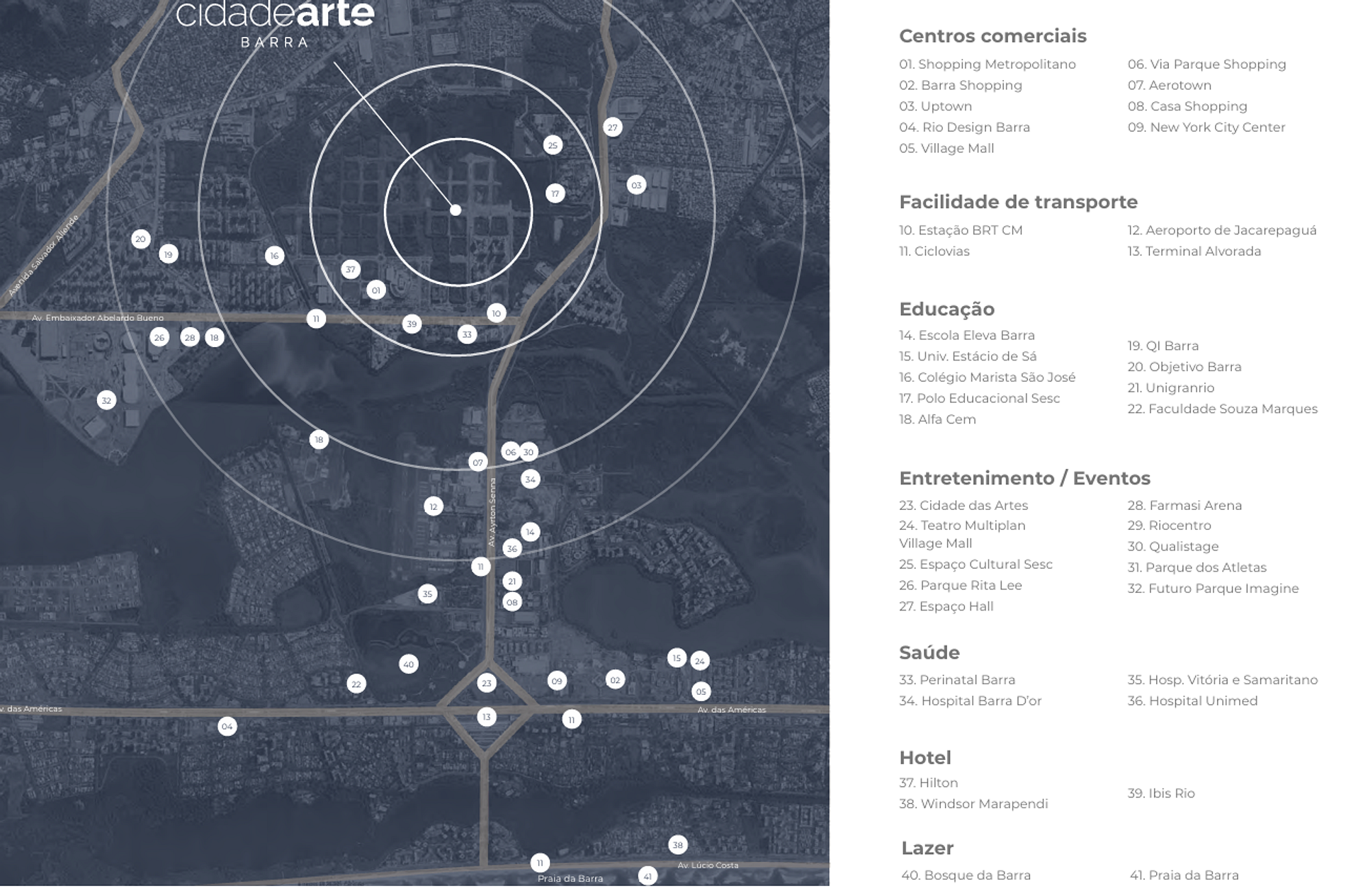Click '02. Barra Shopping' in the legend
This screenshot has height=896, width=1346.
[960, 85]
